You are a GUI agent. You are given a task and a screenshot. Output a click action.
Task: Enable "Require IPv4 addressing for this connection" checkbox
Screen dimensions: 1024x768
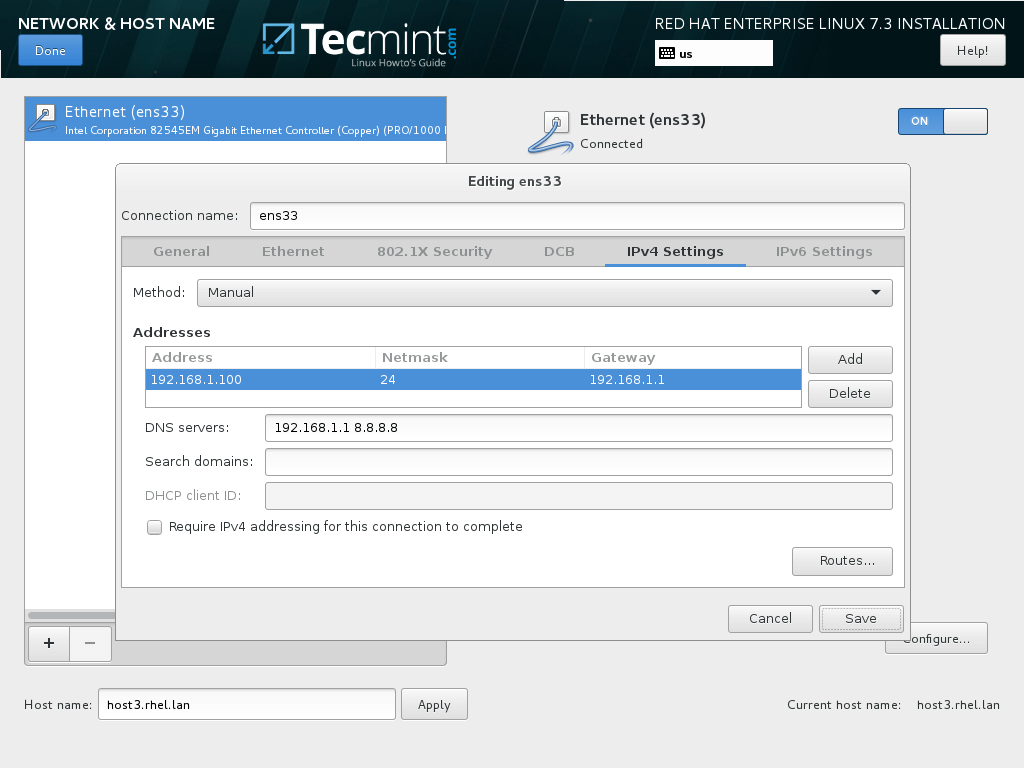pos(154,527)
